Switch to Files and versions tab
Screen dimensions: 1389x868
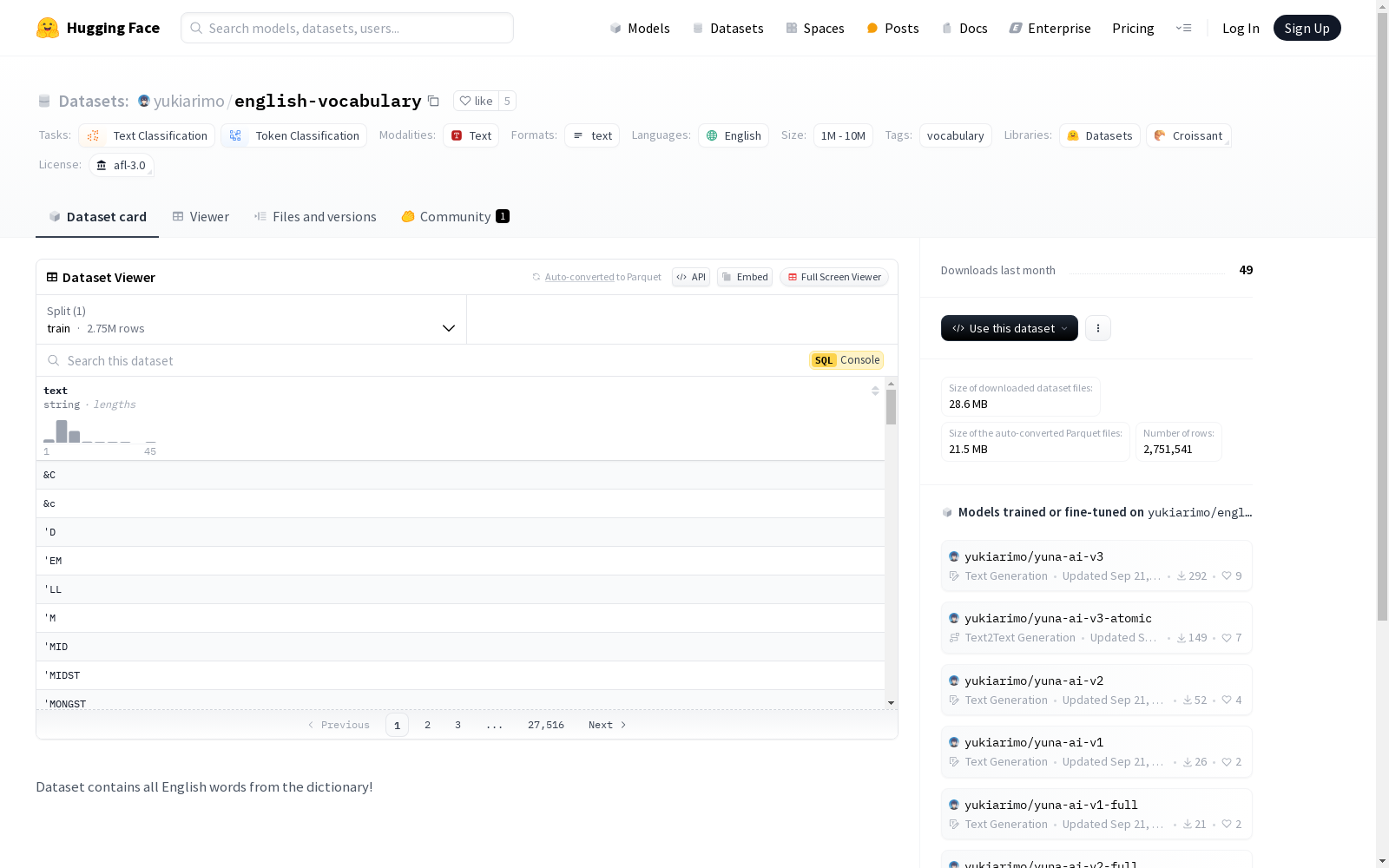pyautogui.click(x=315, y=217)
